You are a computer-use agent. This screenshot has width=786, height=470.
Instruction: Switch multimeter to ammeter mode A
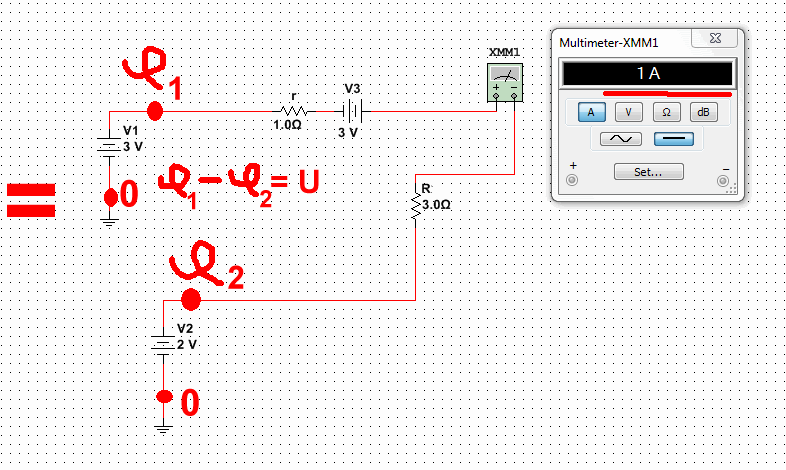click(x=592, y=112)
